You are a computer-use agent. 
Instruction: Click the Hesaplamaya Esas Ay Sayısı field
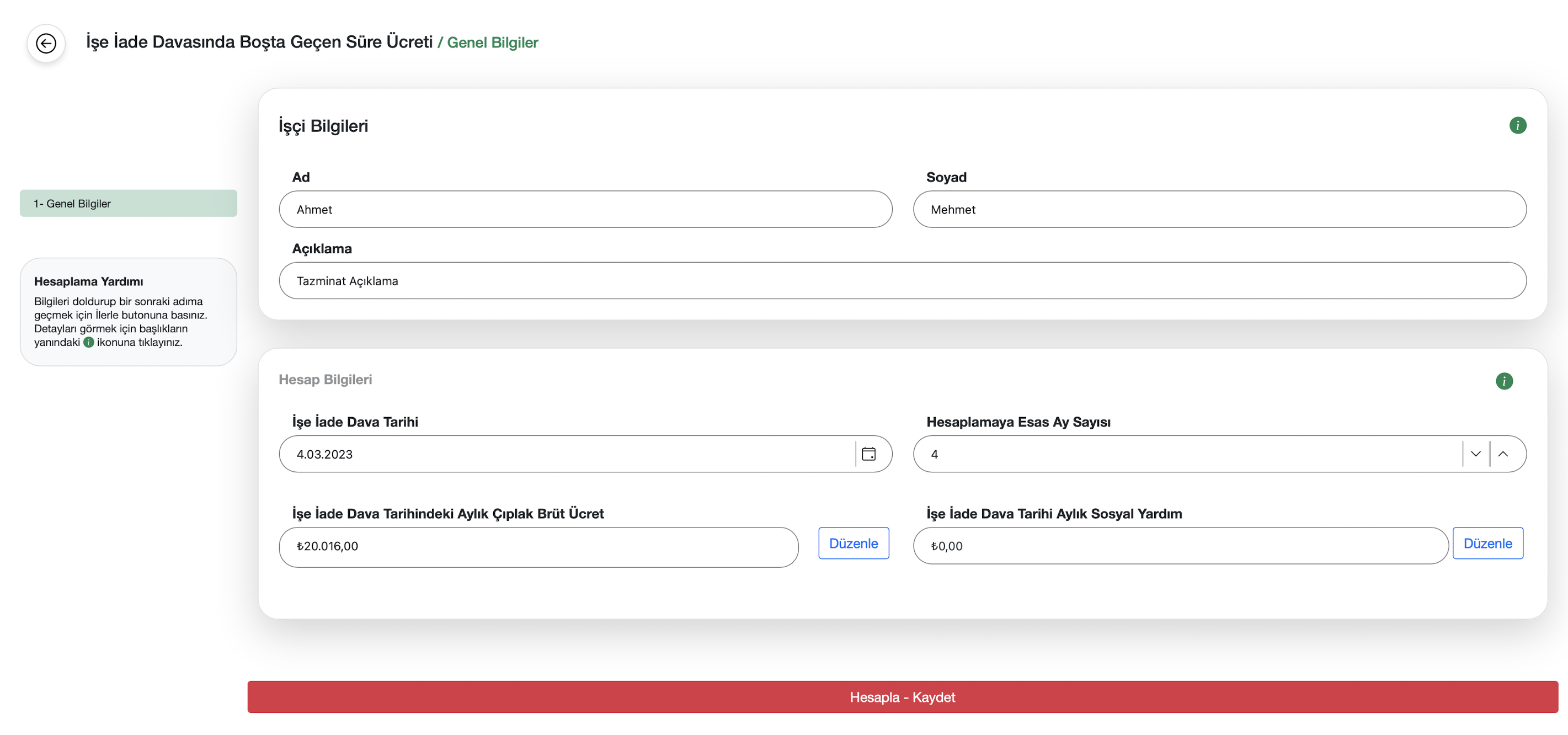tap(1187, 454)
